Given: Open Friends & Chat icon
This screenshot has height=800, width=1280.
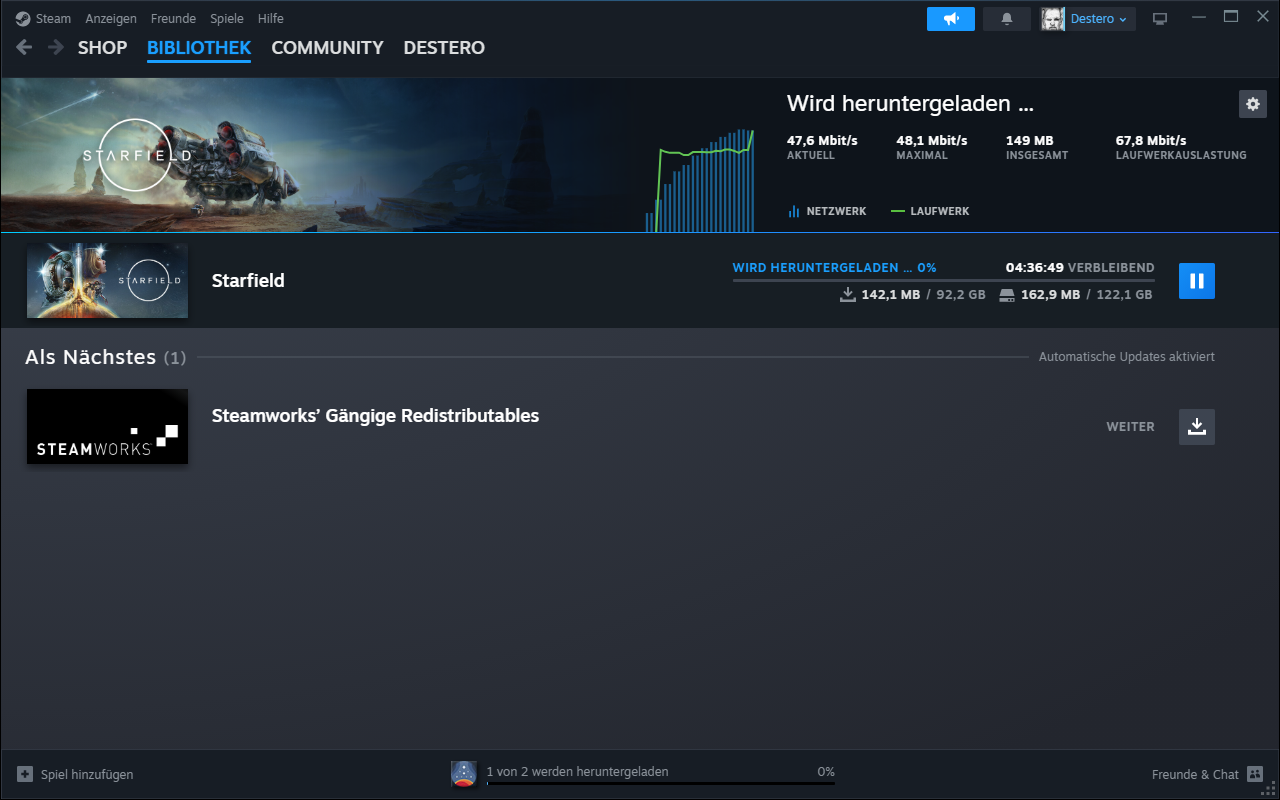Looking at the screenshot, I should (1255, 774).
